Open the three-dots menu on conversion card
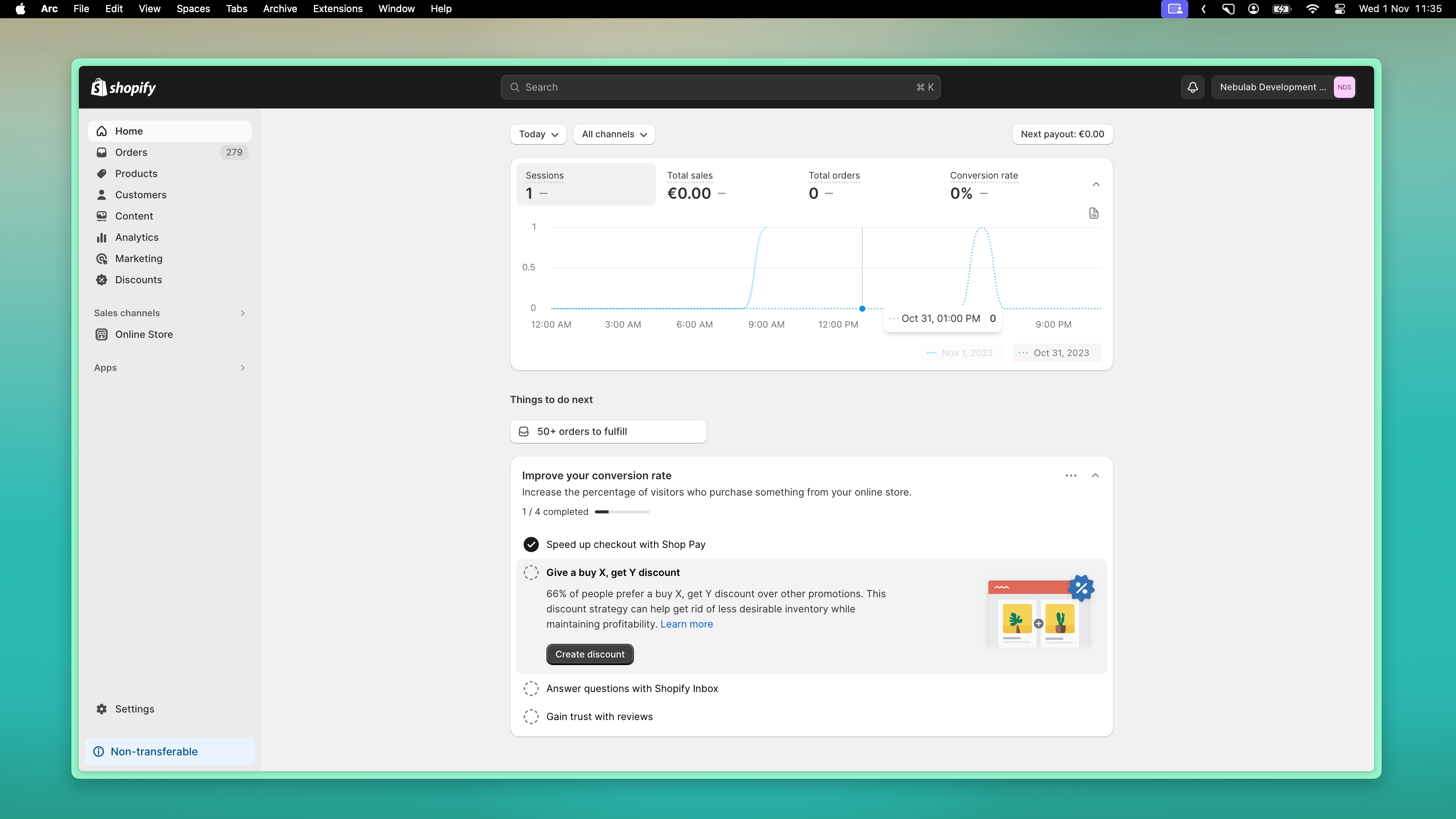The width and height of the screenshot is (1456, 819). coord(1071,475)
